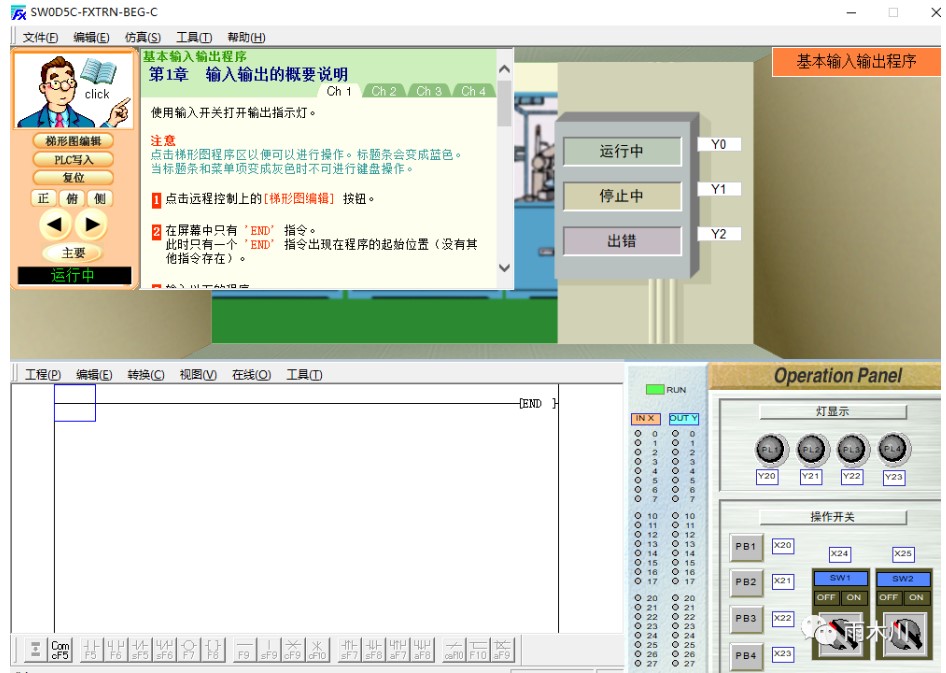946x673 pixels.
Task: Click the instruction panel scrollbar thumb
Action: pos(505,104)
